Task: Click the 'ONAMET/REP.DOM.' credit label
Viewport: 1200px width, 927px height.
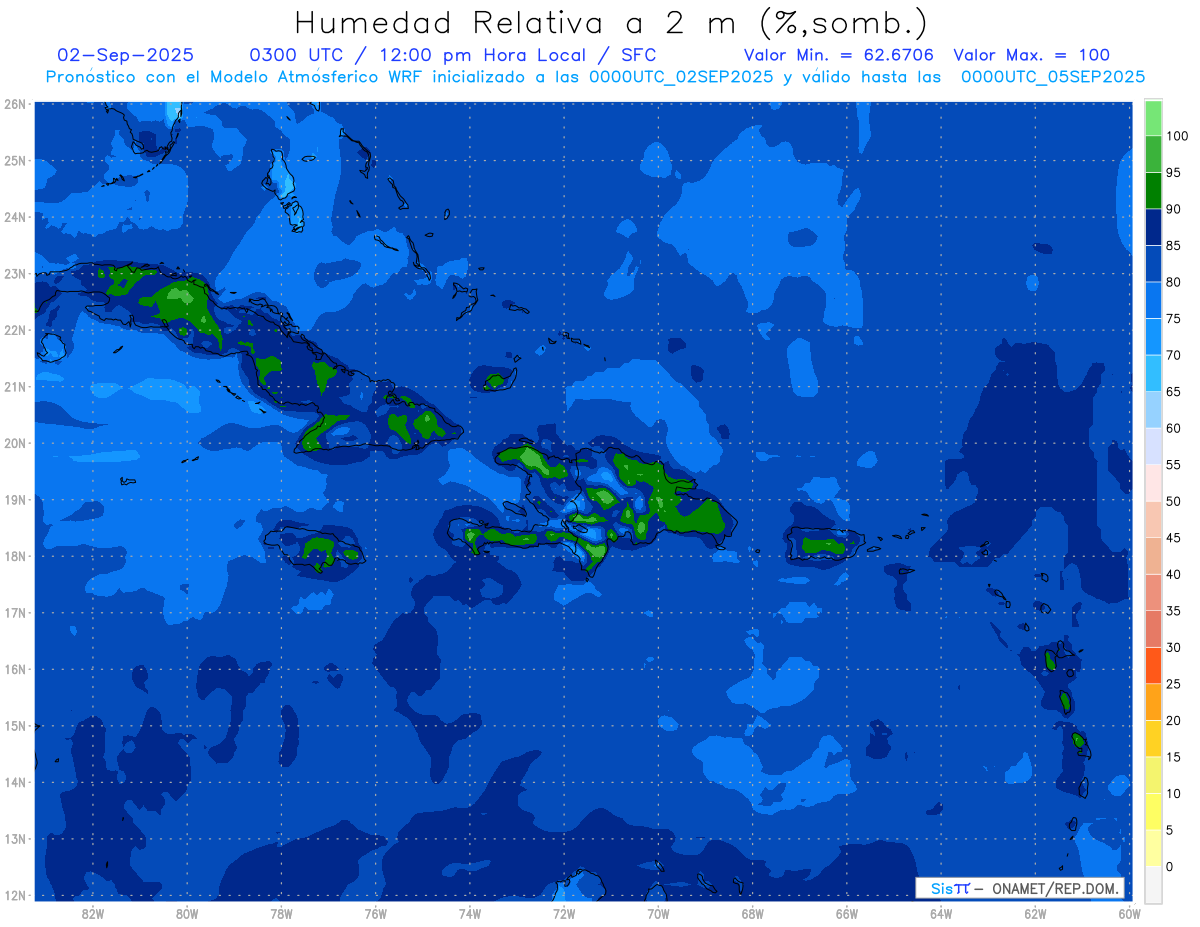Action: click(1054, 888)
